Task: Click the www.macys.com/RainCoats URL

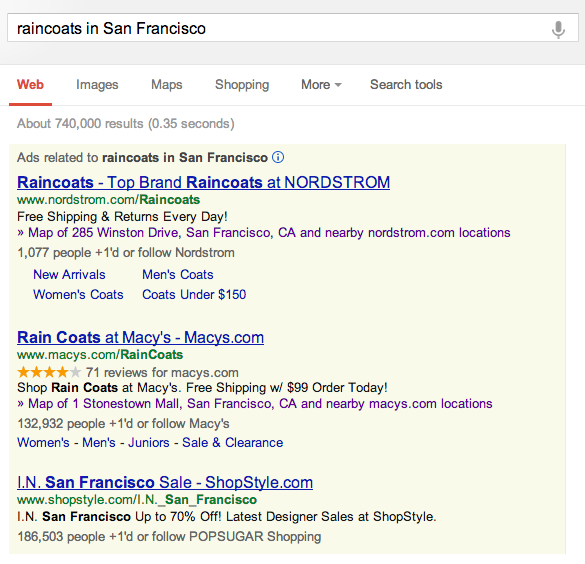Action: tap(100, 354)
